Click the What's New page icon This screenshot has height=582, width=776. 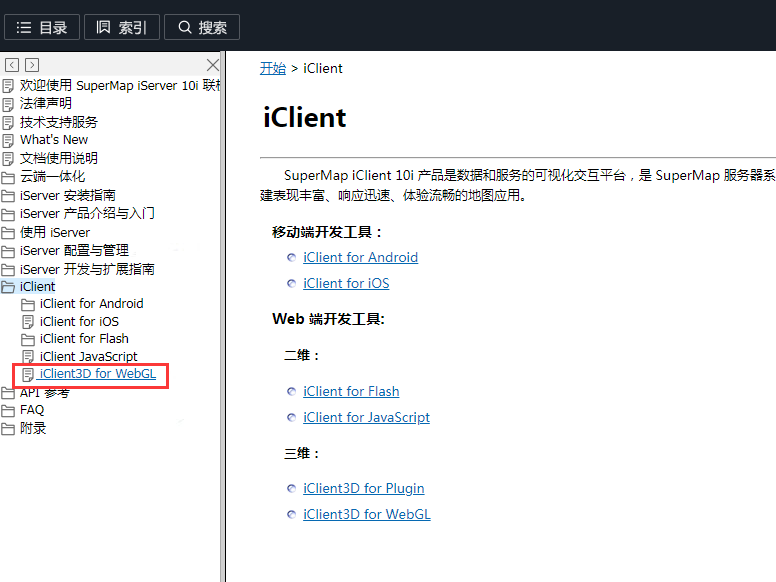(x=8, y=141)
